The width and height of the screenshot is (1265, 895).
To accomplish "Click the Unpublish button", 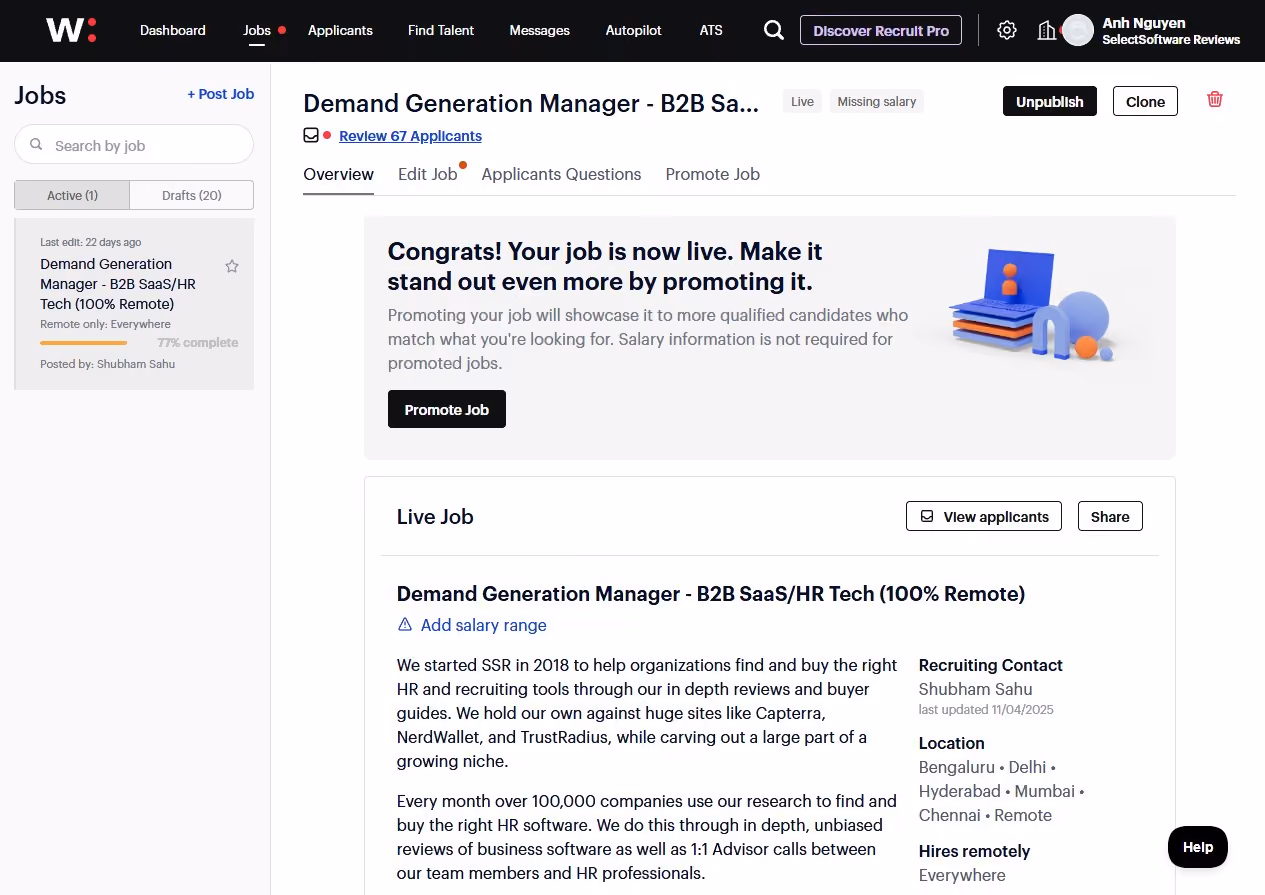I will [x=1050, y=101].
